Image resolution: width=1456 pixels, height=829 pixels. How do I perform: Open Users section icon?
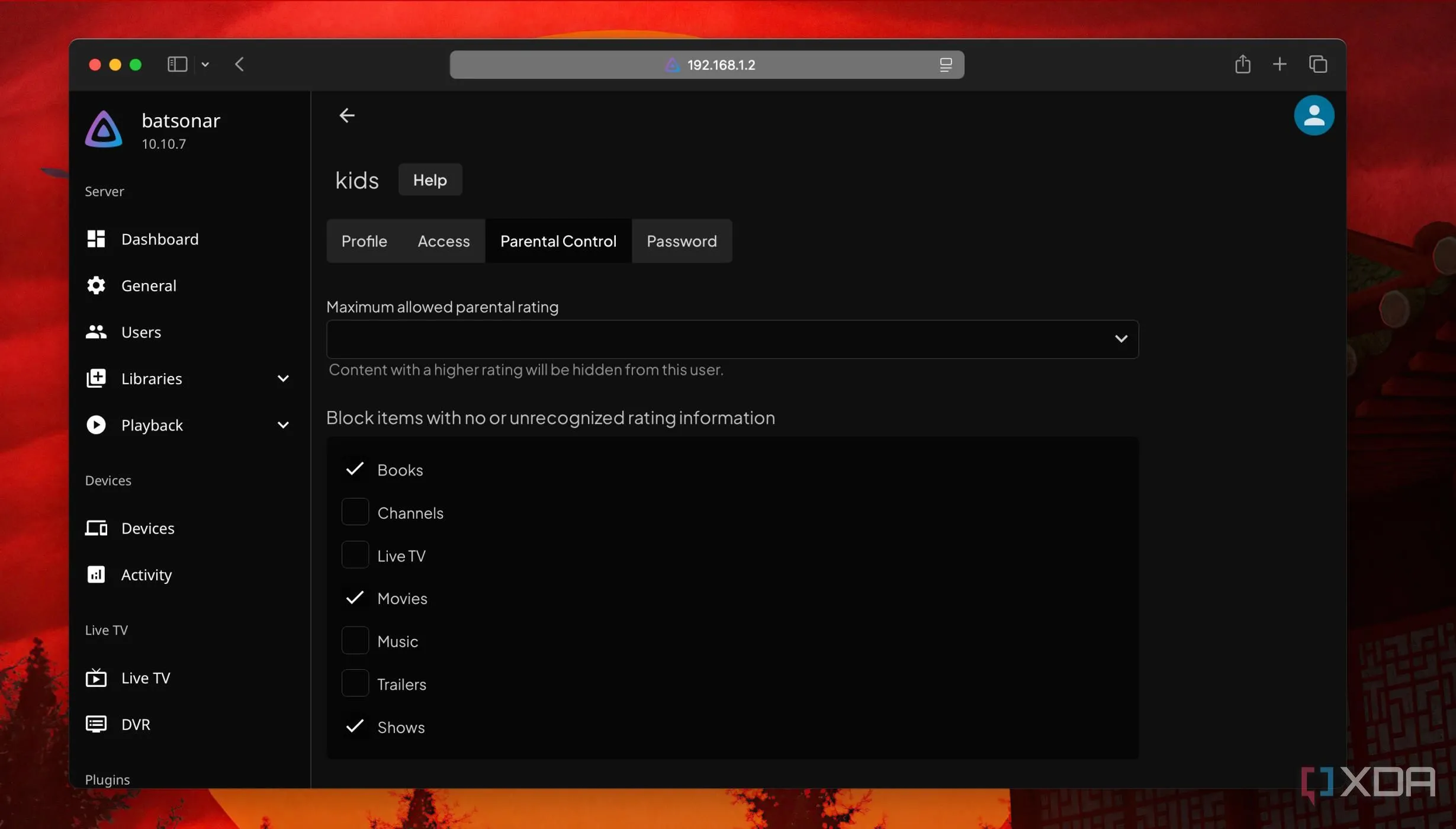(x=96, y=332)
